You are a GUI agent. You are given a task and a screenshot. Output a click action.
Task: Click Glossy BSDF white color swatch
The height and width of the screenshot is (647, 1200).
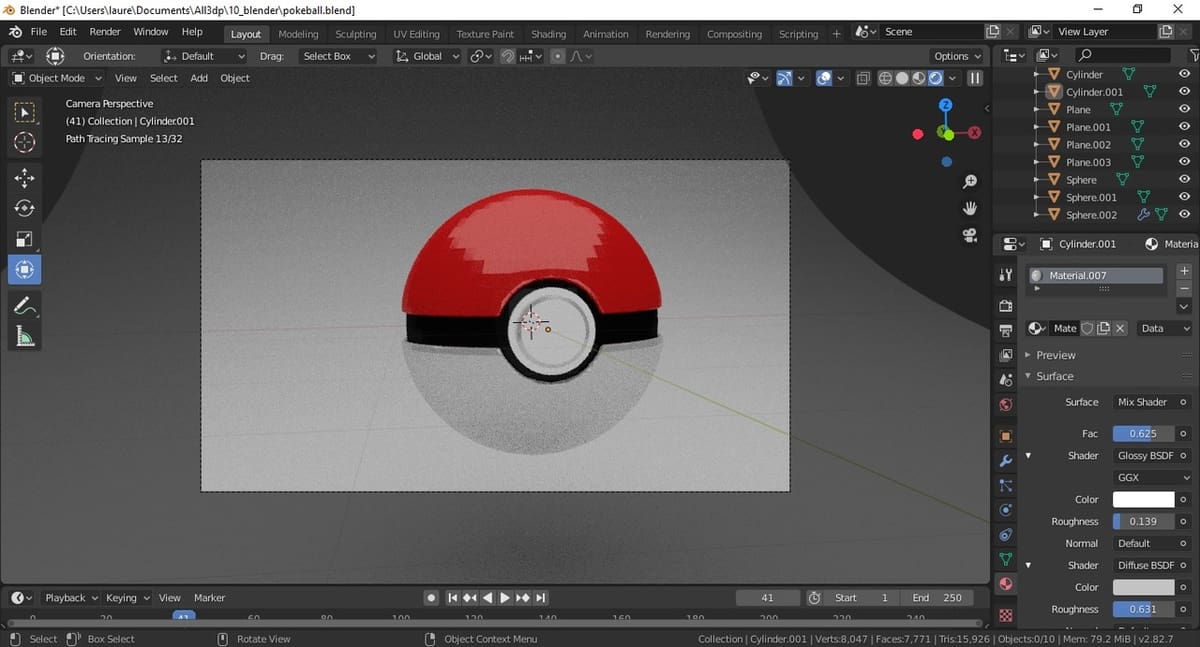pyautogui.click(x=1143, y=499)
